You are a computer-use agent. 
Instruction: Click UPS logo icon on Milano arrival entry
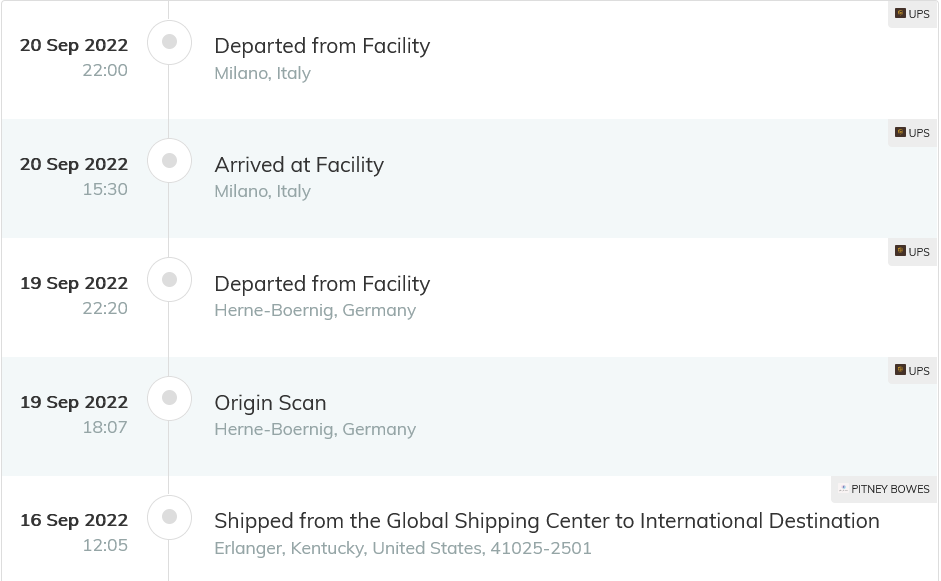(x=900, y=132)
